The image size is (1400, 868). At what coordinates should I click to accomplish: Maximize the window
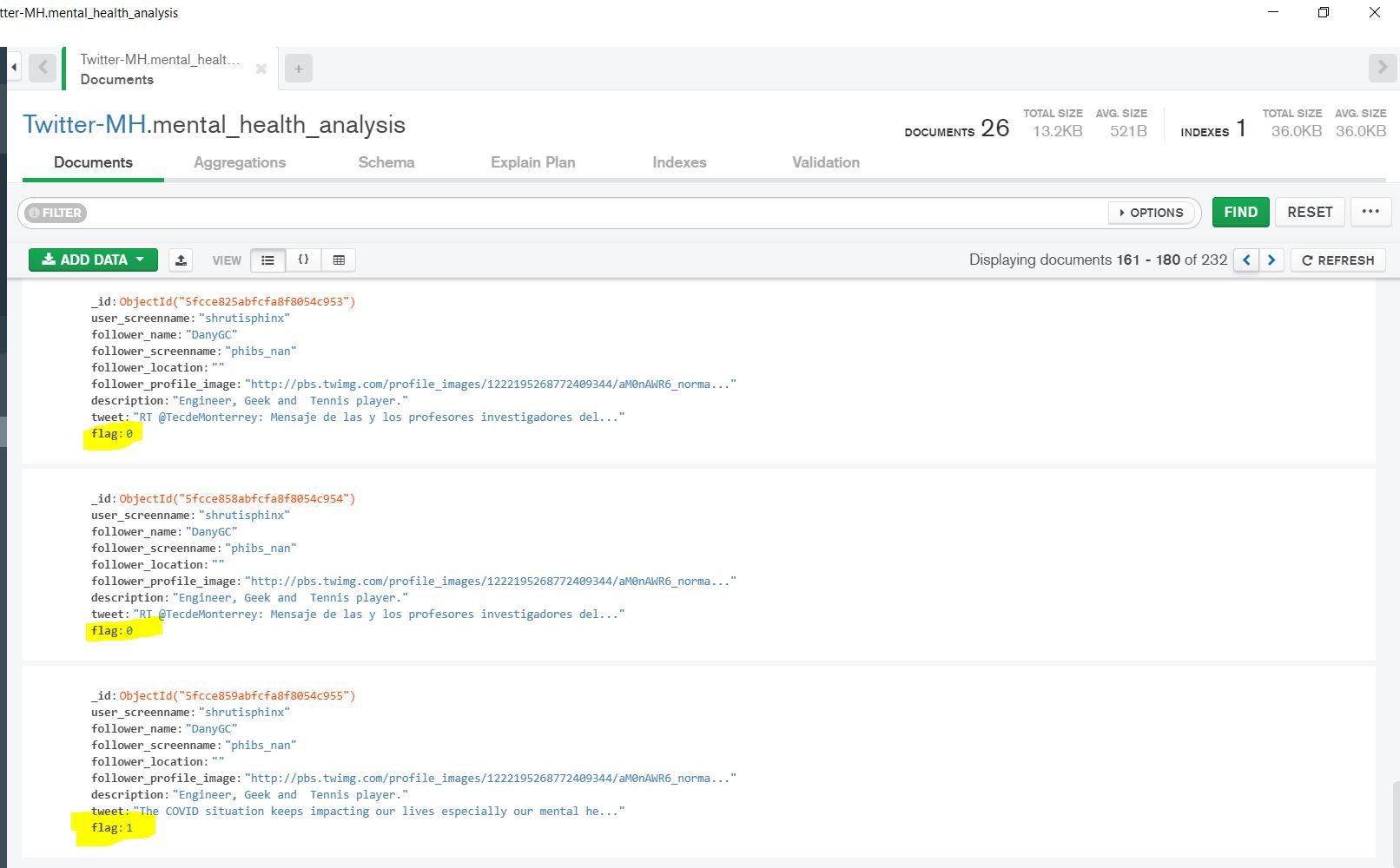tap(1324, 12)
